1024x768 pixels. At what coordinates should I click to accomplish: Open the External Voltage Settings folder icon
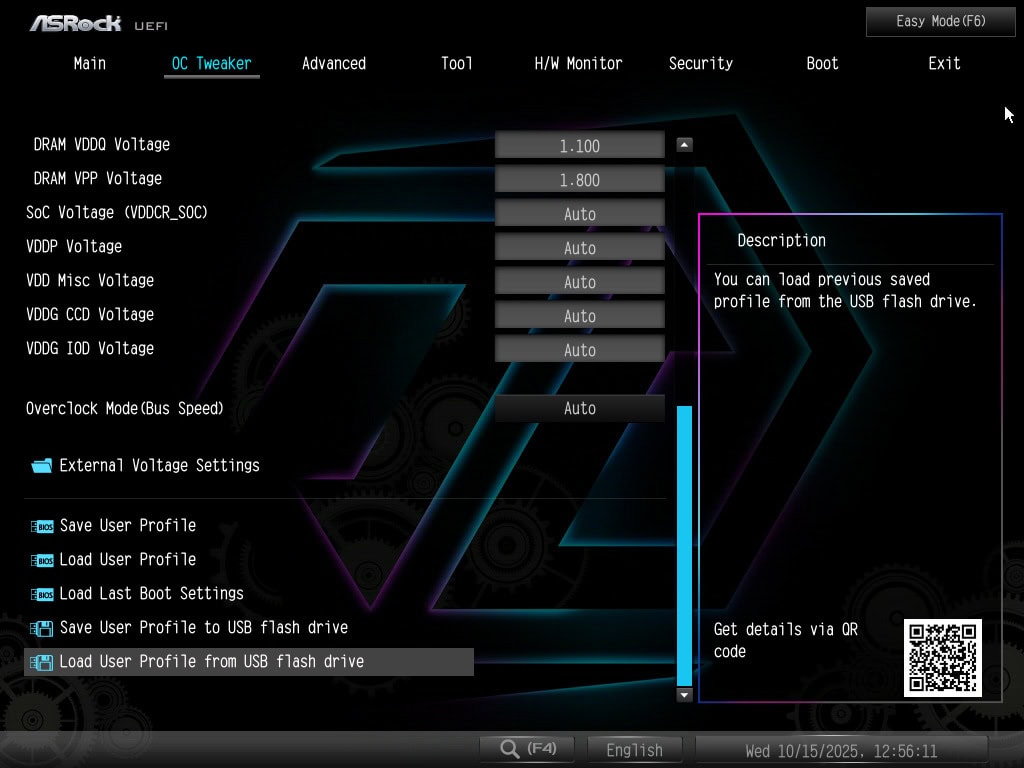coord(42,466)
